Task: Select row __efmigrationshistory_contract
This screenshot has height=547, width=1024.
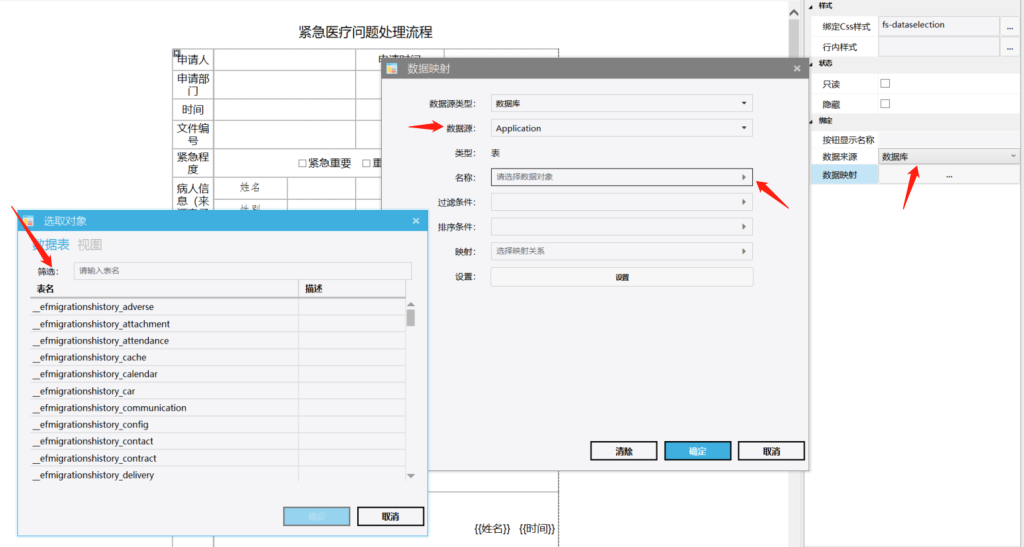Action: [x=217, y=458]
